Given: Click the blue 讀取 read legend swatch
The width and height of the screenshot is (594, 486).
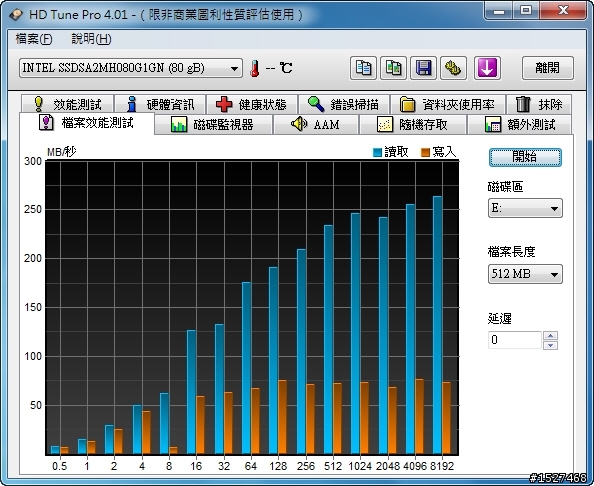Looking at the screenshot, I should (x=377, y=152).
